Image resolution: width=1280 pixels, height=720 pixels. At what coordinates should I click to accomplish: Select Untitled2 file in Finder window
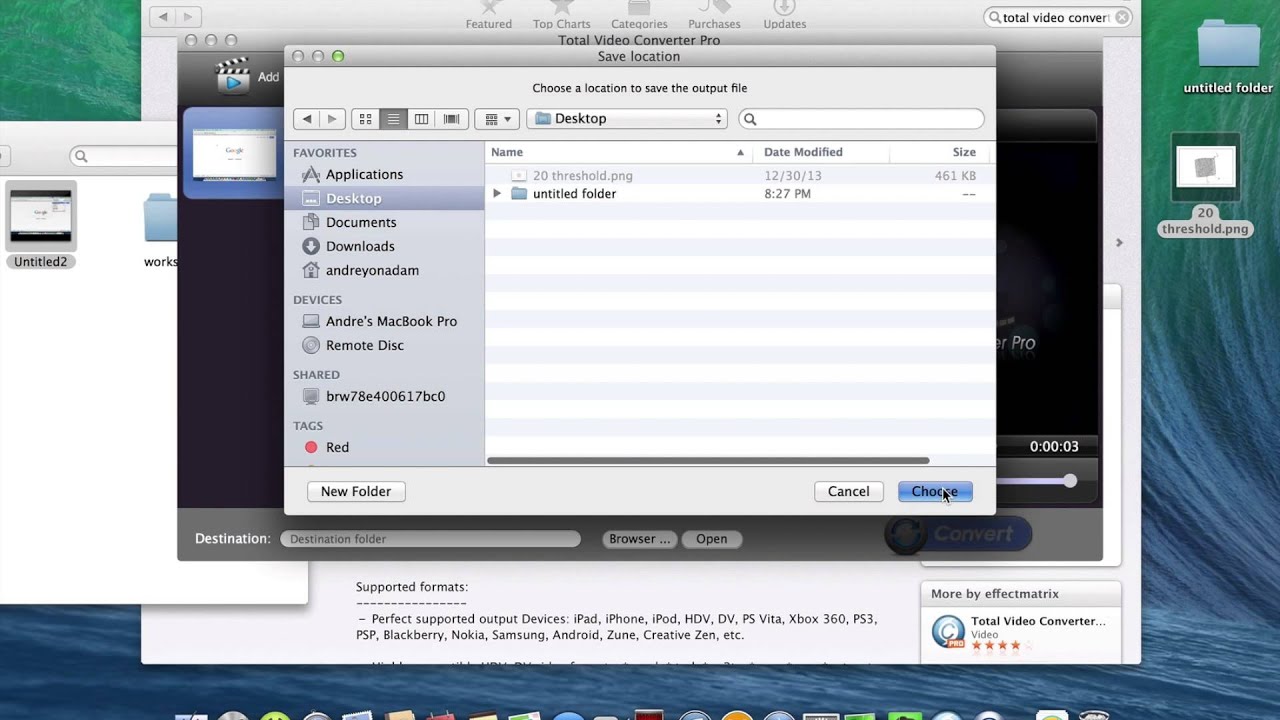[x=40, y=226]
